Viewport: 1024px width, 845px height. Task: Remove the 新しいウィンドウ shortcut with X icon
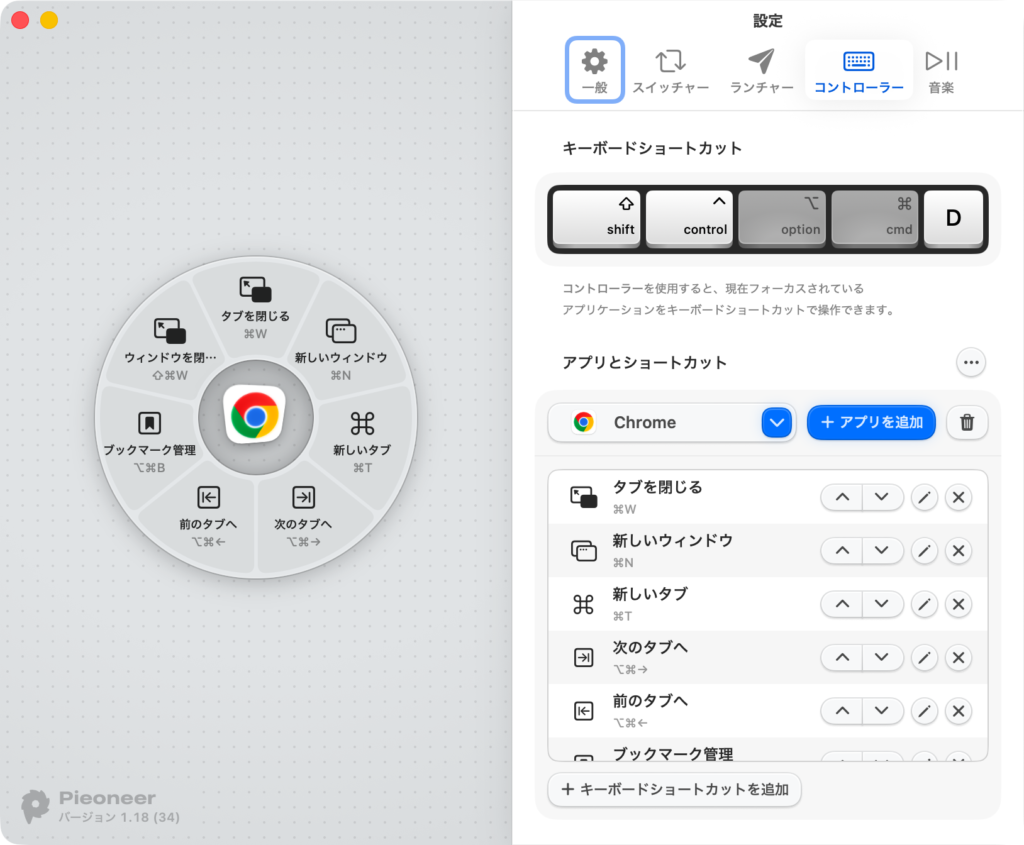click(x=958, y=550)
